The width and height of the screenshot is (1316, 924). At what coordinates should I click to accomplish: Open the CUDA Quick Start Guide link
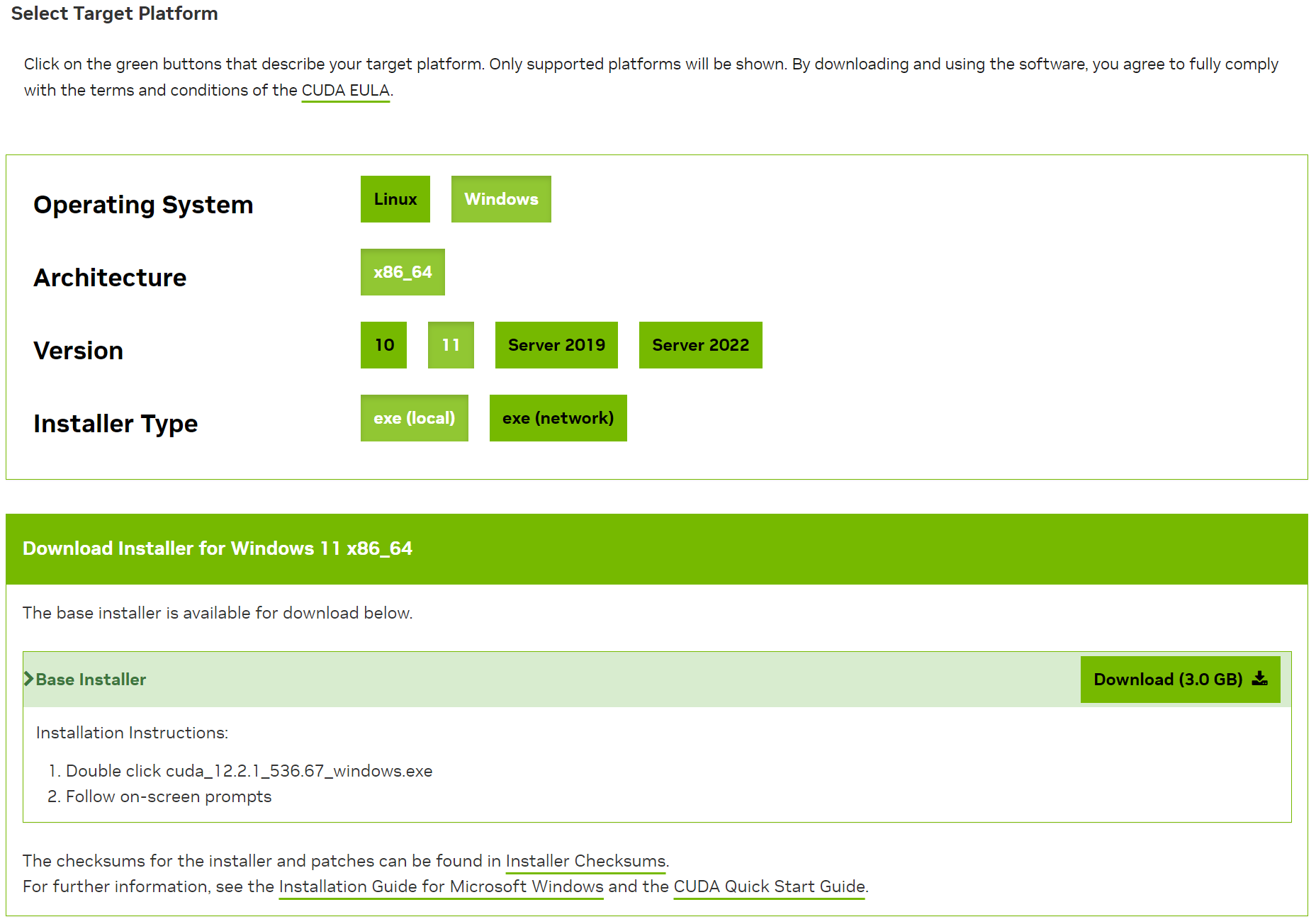click(770, 886)
